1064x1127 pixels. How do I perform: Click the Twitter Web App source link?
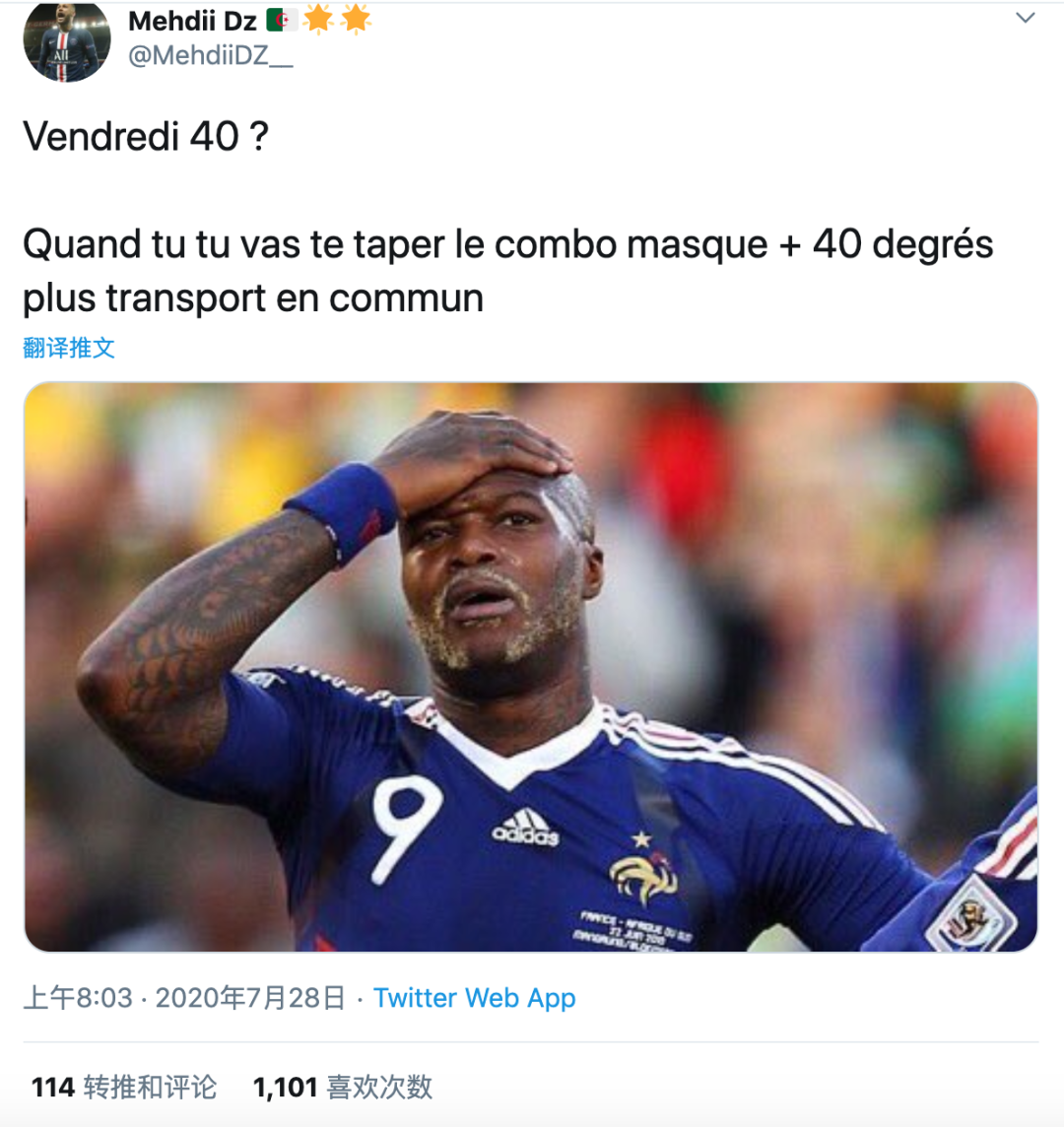475,998
